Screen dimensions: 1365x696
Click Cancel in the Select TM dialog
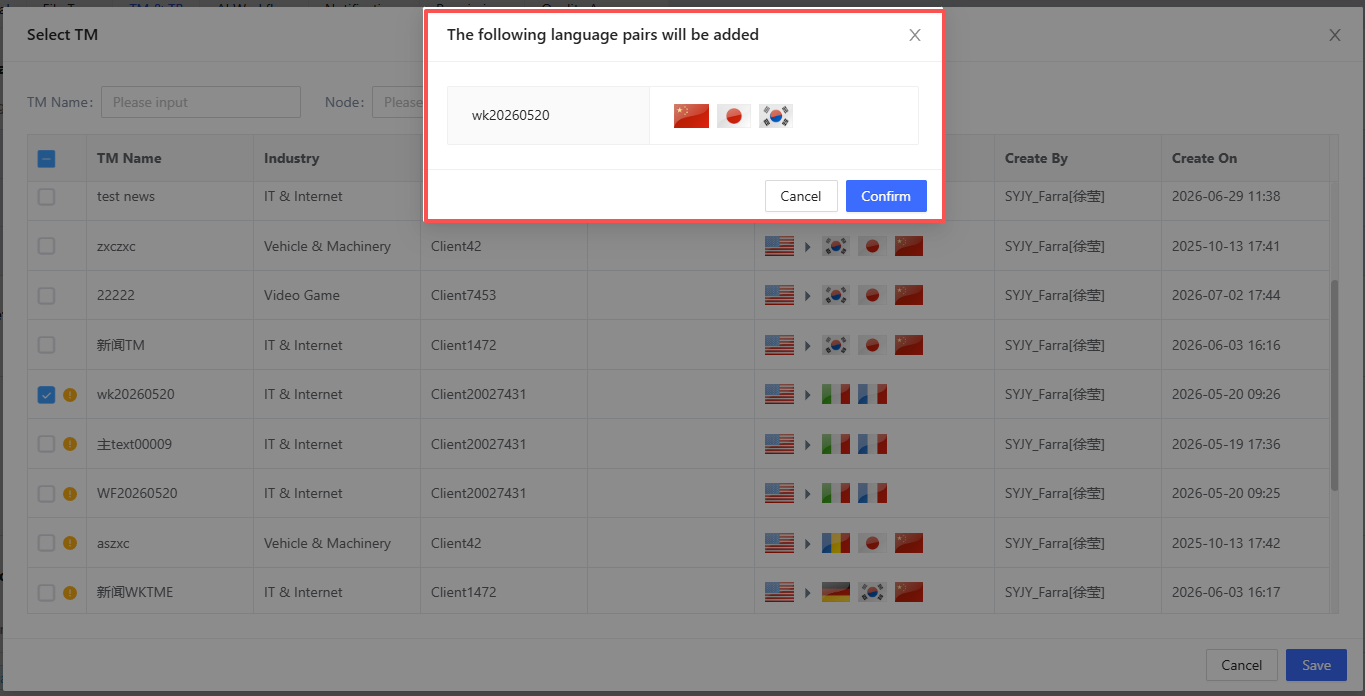(x=1242, y=665)
